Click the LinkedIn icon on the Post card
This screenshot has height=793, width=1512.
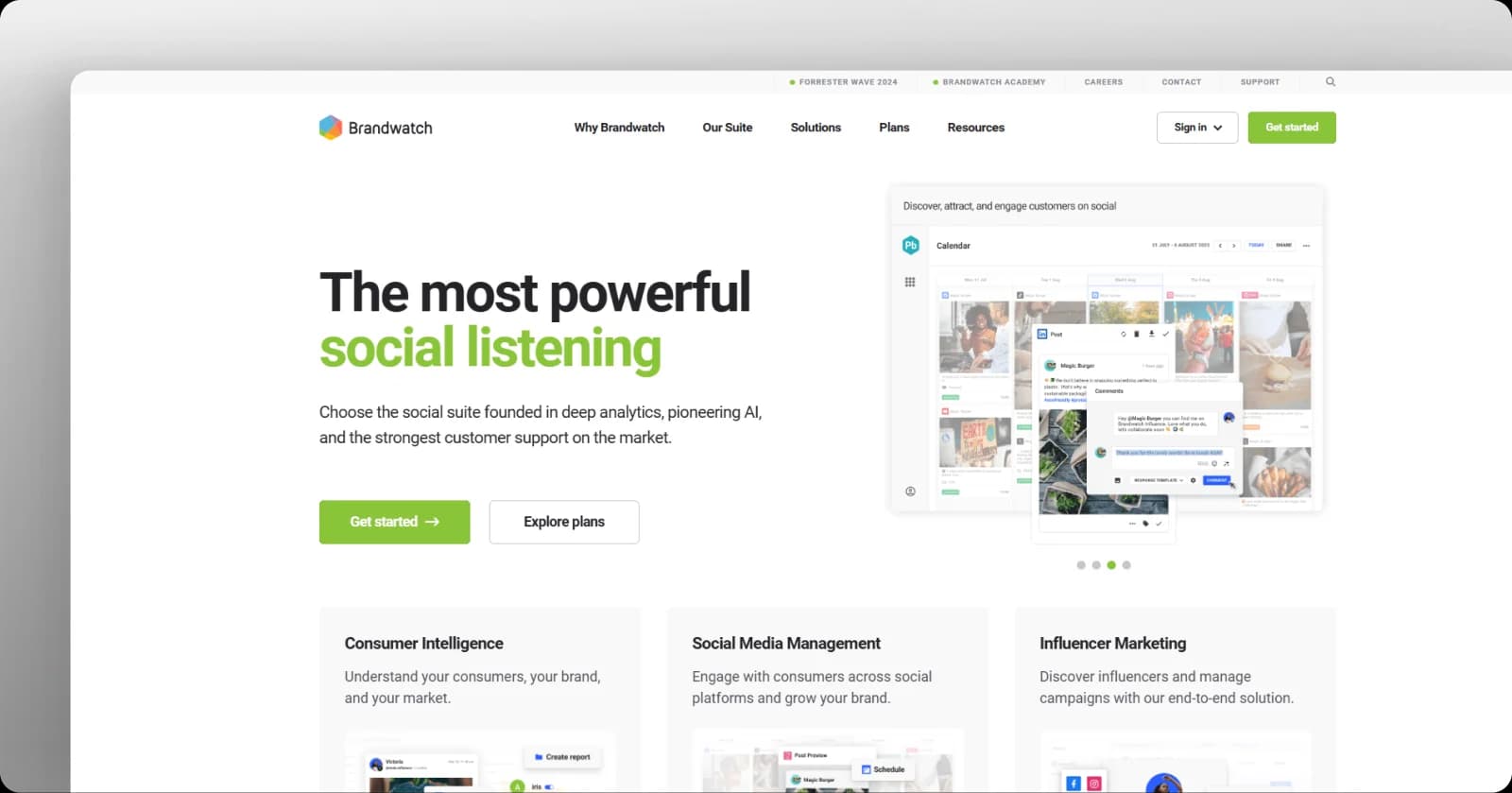pyautogui.click(x=1042, y=334)
